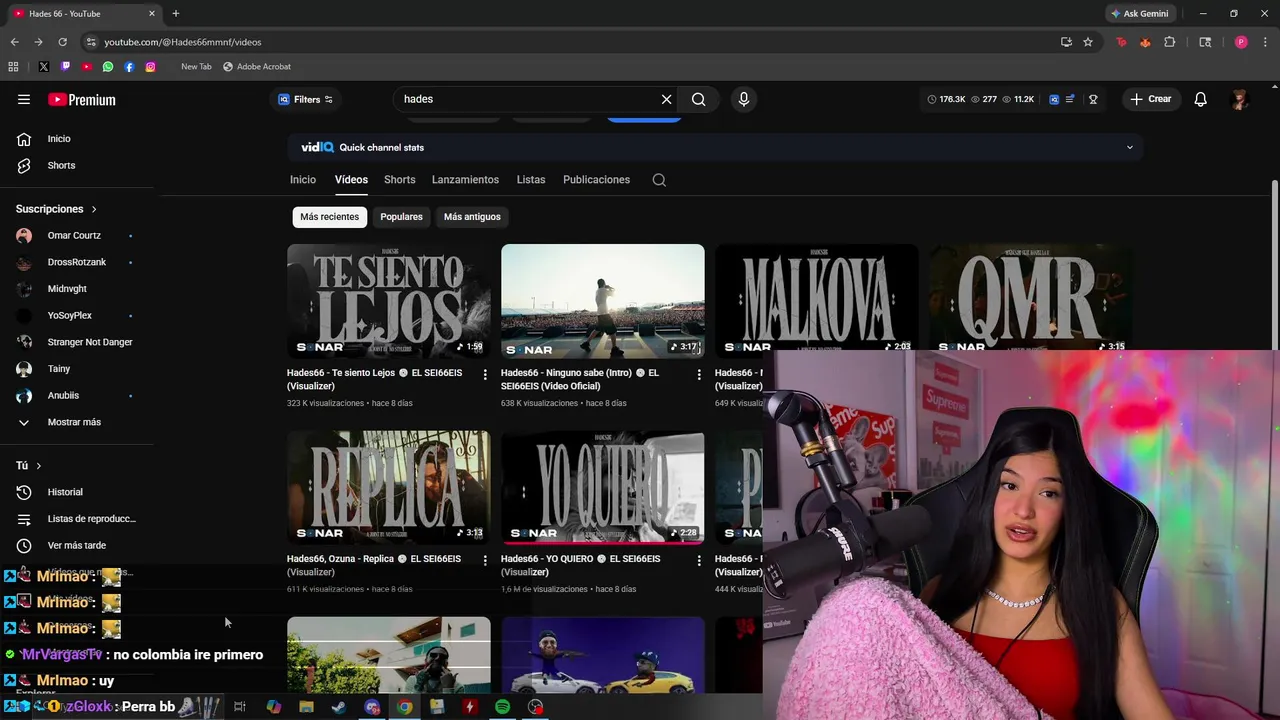
Task: Open Ver más tarde in sidebar
Action: point(76,545)
